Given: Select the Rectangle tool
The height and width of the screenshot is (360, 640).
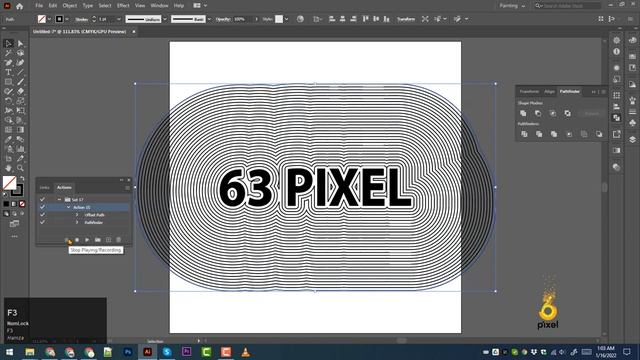Looking at the screenshot, I should (x=8, y=82).
